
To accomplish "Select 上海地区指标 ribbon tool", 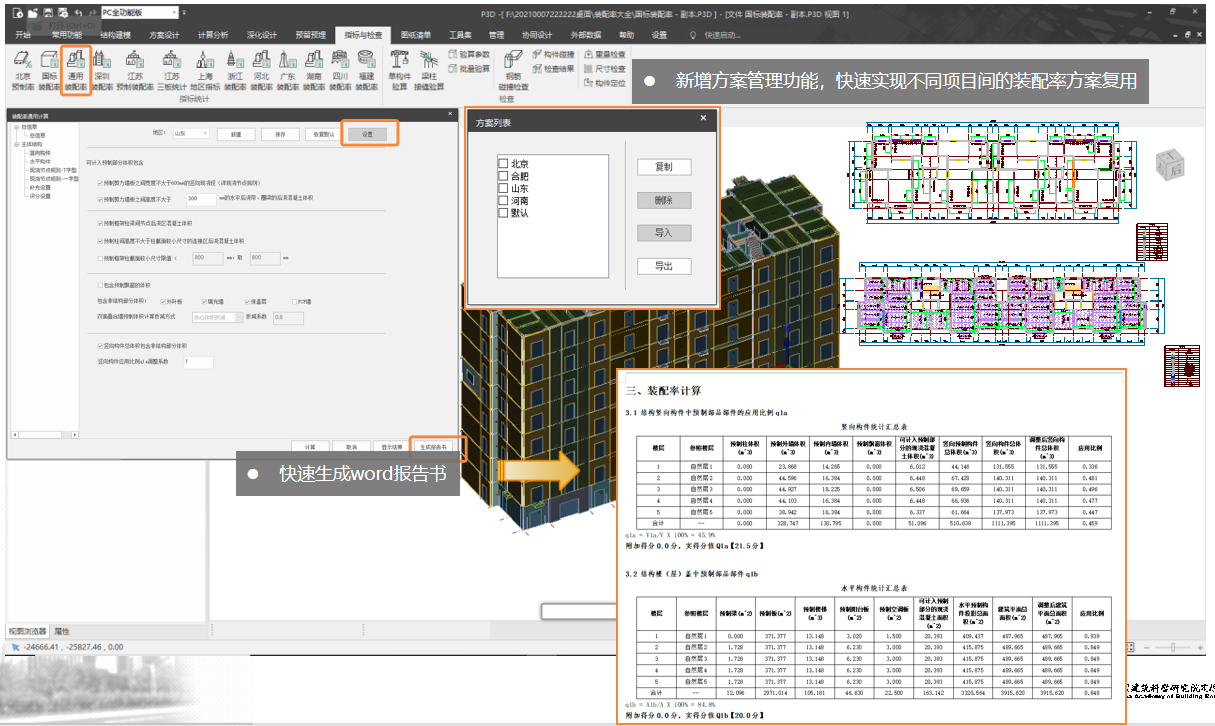I will click(x=203, y=70).
